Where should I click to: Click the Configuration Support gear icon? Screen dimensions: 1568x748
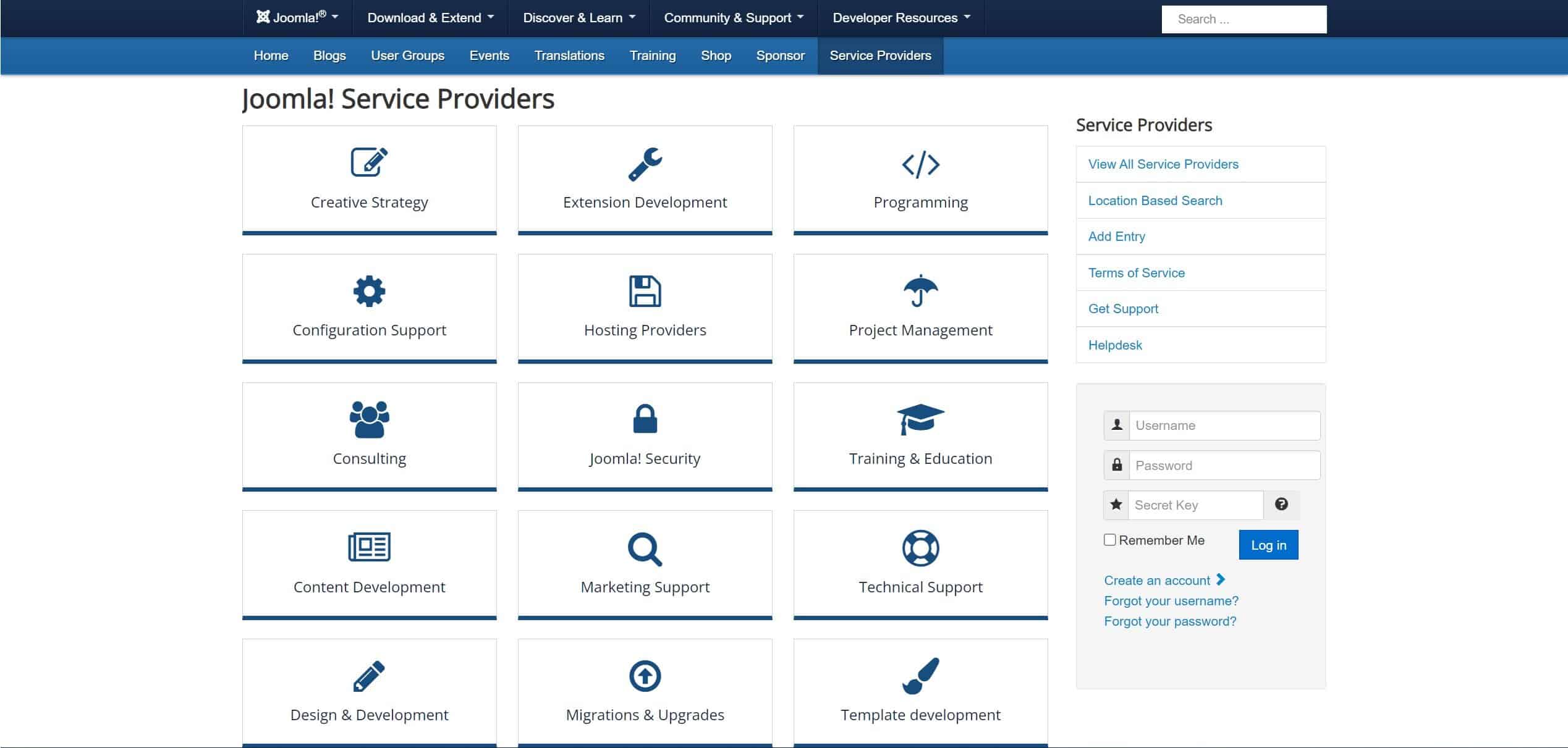tap(369, 292)
